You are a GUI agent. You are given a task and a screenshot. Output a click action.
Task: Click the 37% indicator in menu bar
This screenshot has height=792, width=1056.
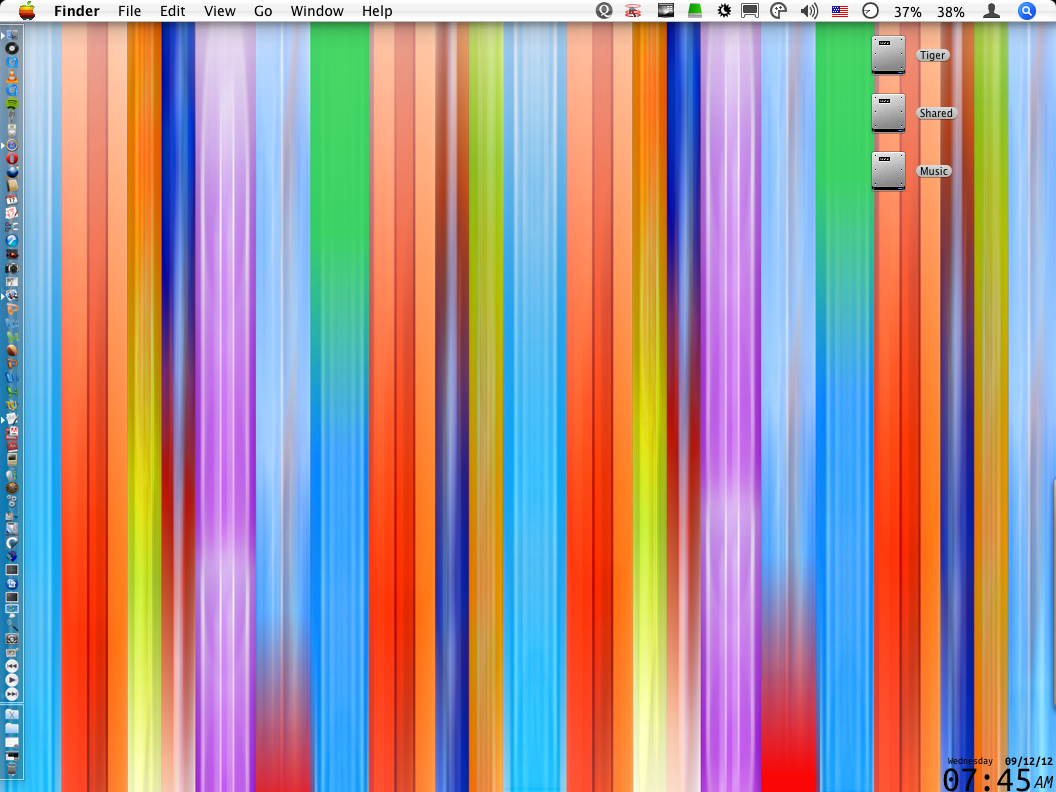click(x=907, y=11)
